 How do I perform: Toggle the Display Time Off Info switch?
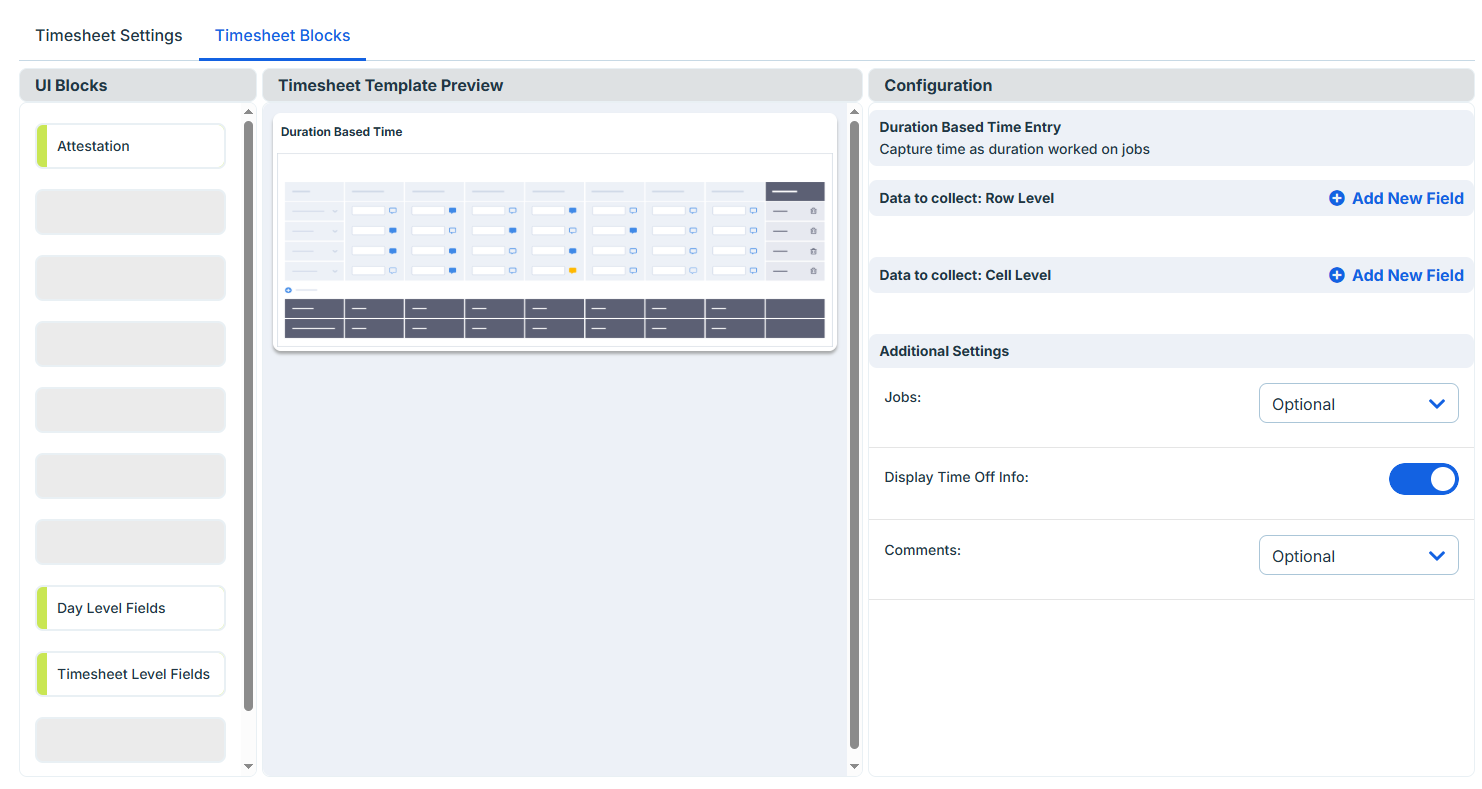pyautogui.click(x=1423, y=479)
